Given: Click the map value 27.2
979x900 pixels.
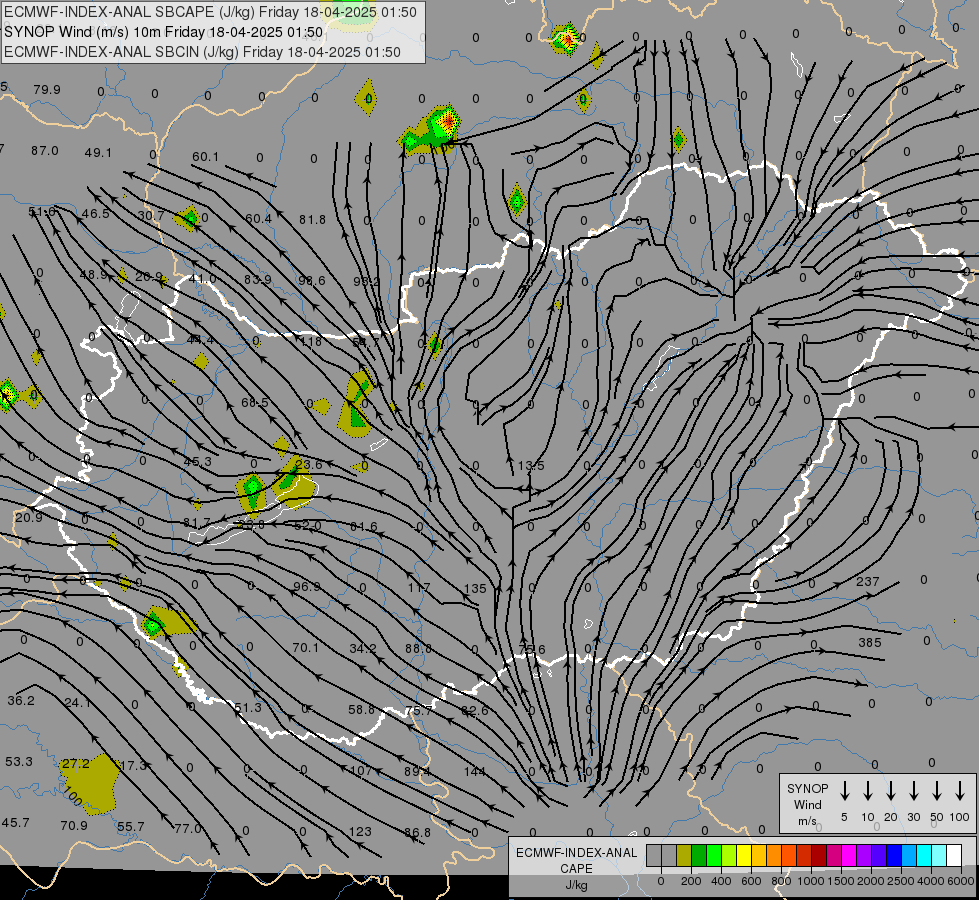Looking at the screenshot, I should point(76,764).
